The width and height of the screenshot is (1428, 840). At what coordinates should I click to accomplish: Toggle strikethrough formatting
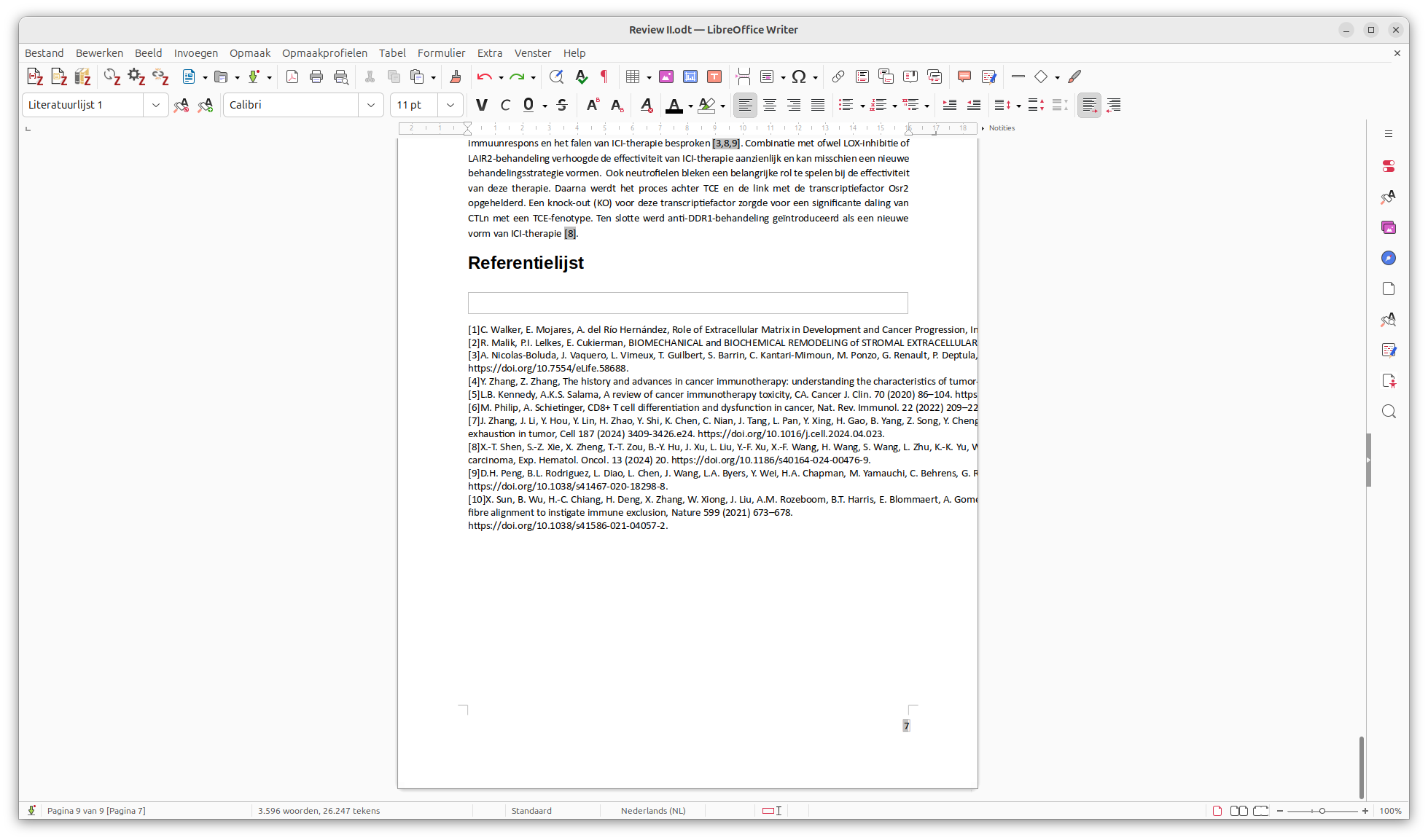pyautogui.click(x=562, y=105)
